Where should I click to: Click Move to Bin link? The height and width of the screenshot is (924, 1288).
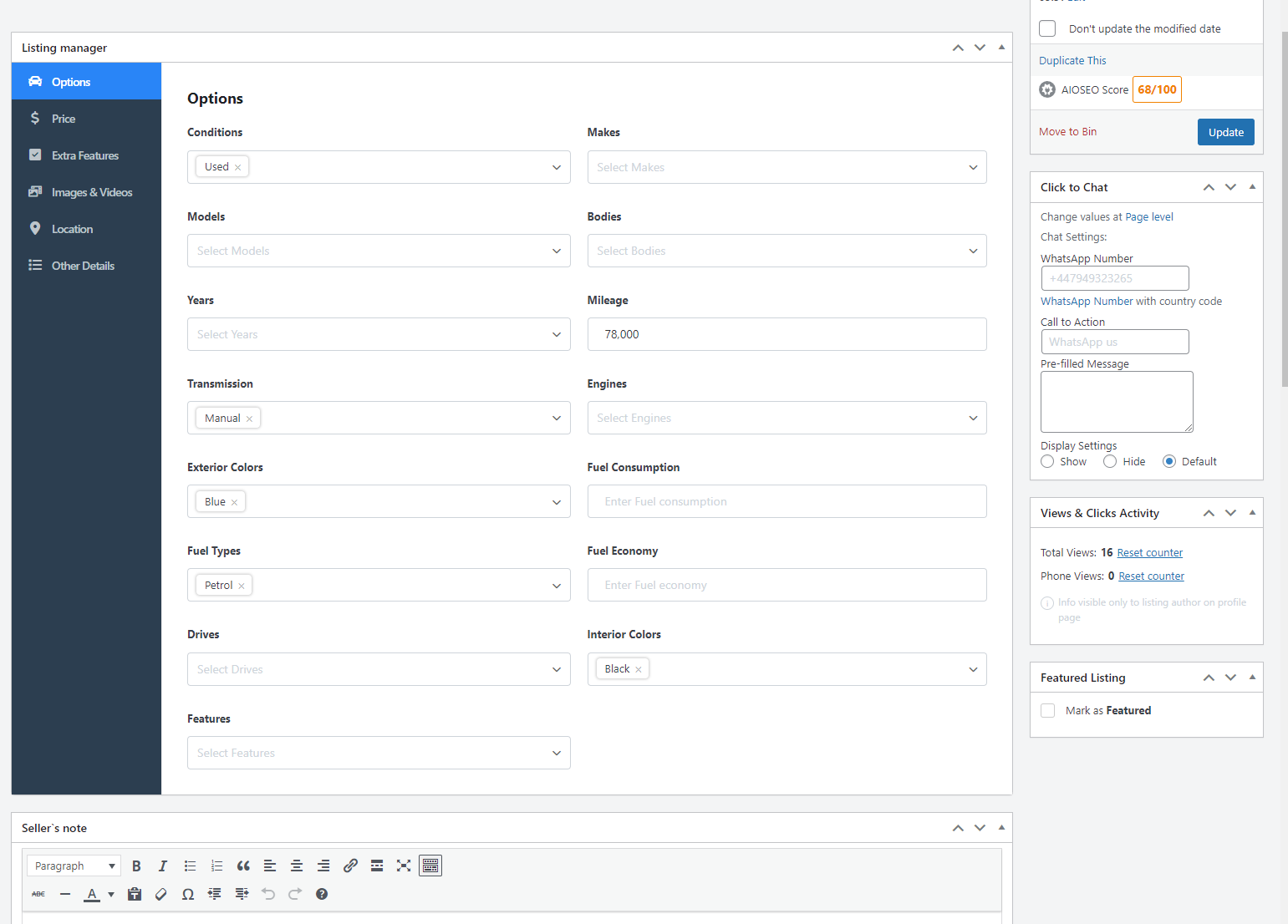tap(1067, 132)
